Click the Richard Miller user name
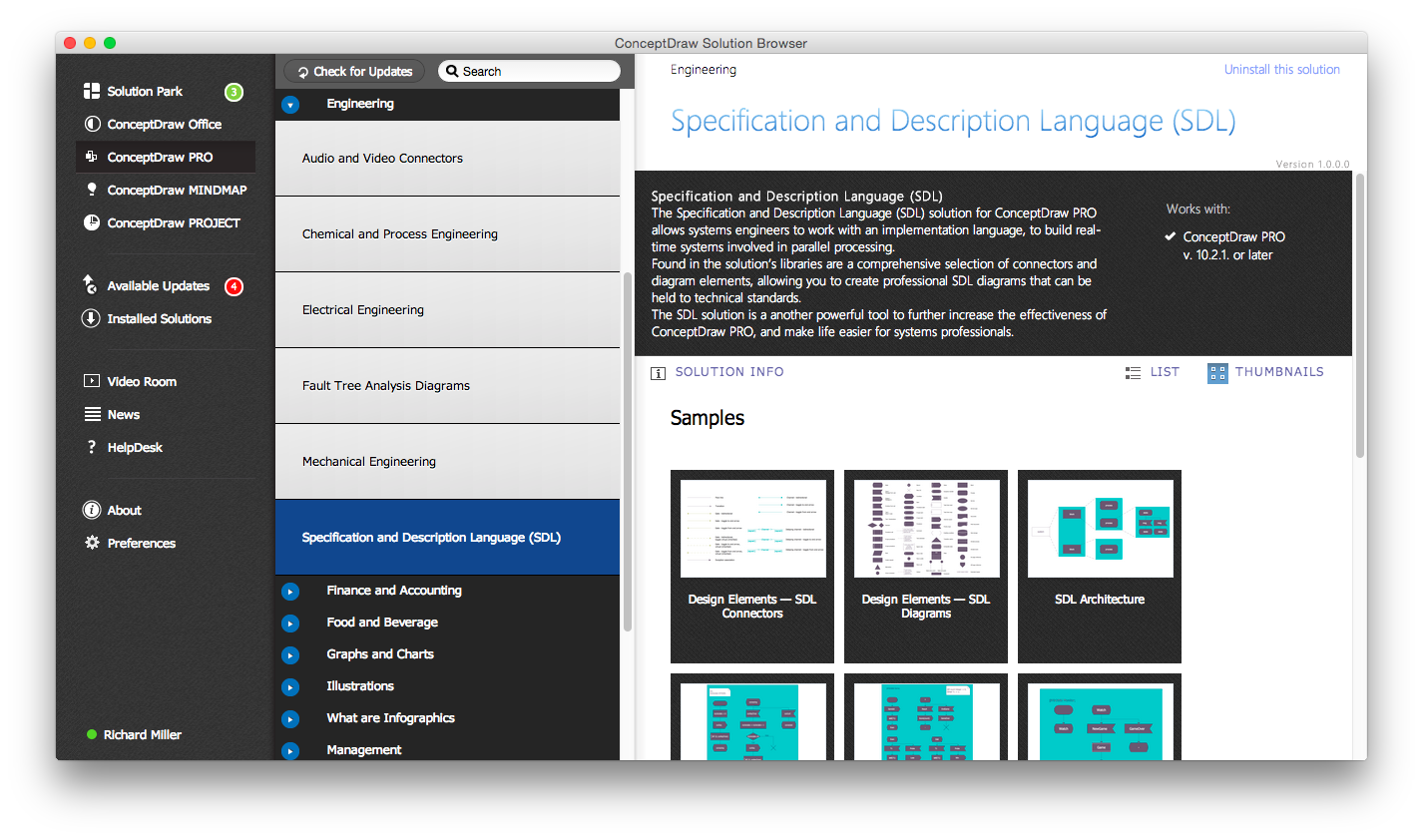This screenshot has width=1423, height=840. [143, 734]
